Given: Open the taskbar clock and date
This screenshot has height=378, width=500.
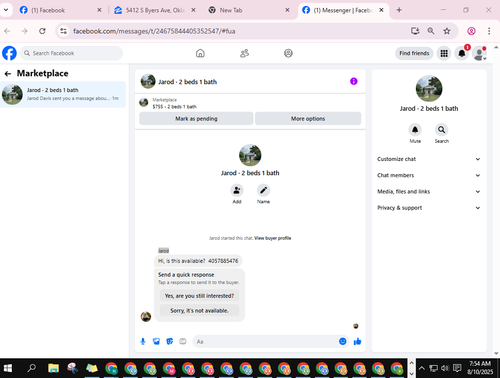Looking at the screenshot, I should pos(480,368).
